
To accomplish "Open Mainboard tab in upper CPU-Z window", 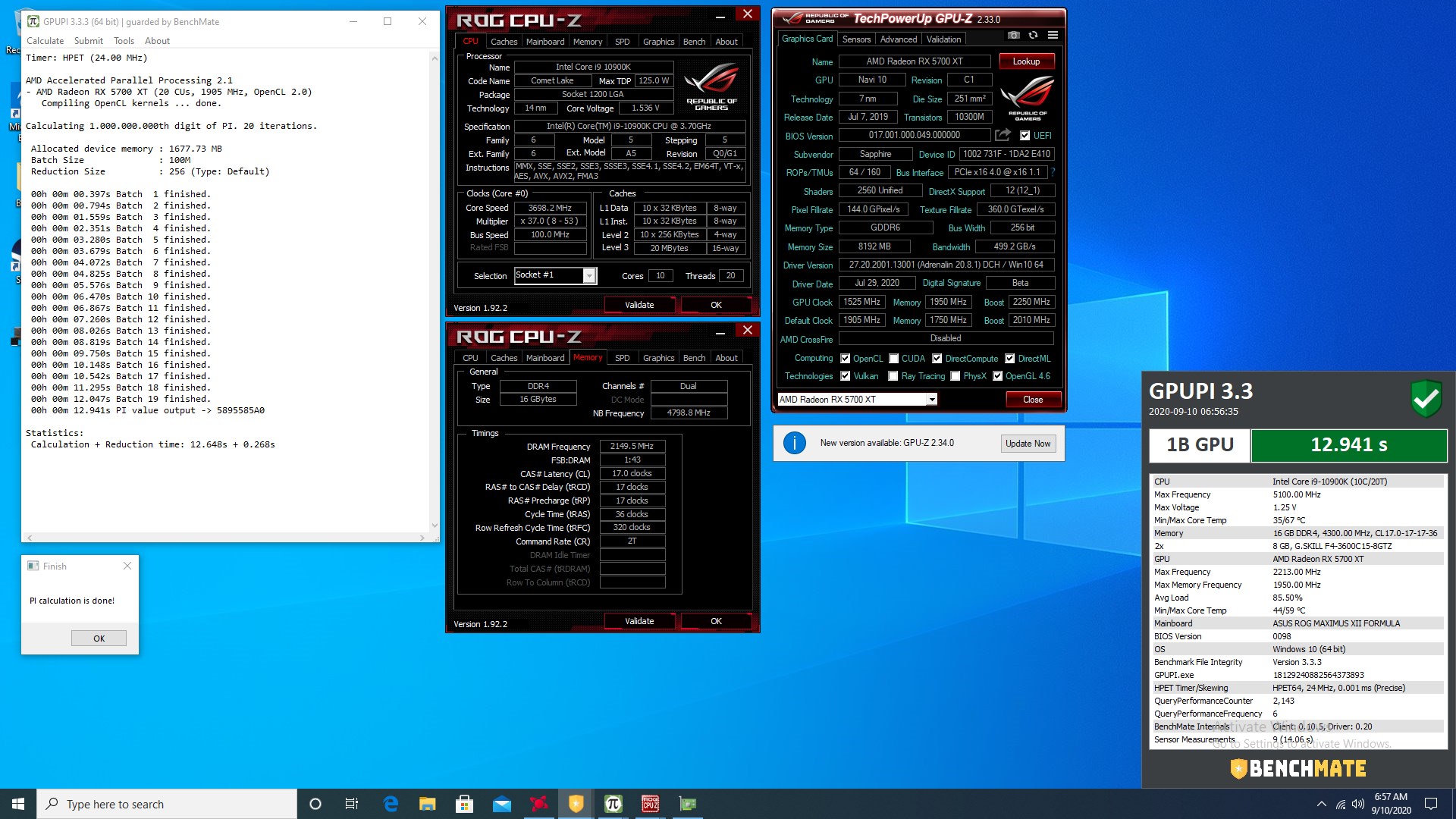I will tap(545, 42).
